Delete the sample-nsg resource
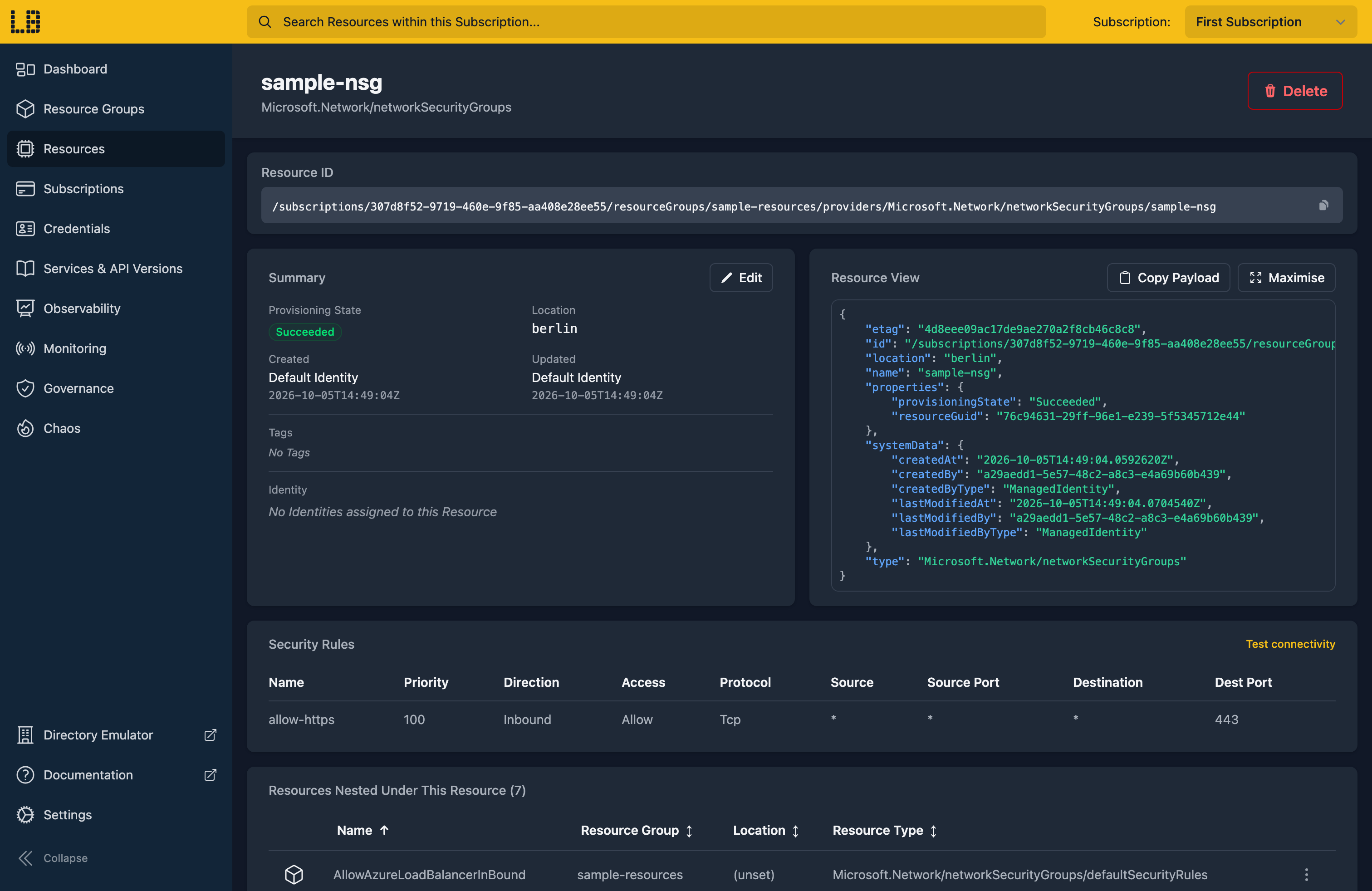Image resolution: width=1372 pixels, height=891 pixels. pos(1295,90)
